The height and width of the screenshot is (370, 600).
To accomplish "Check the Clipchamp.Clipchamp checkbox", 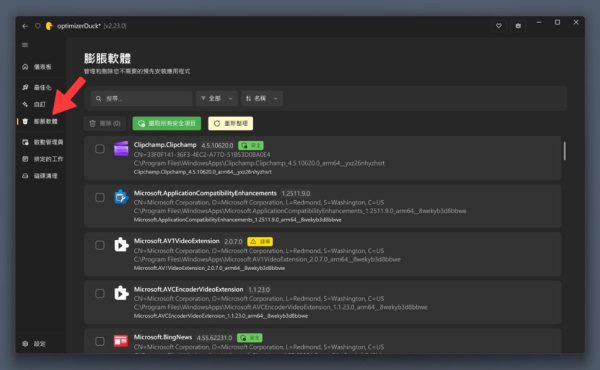I will (100, 149).
